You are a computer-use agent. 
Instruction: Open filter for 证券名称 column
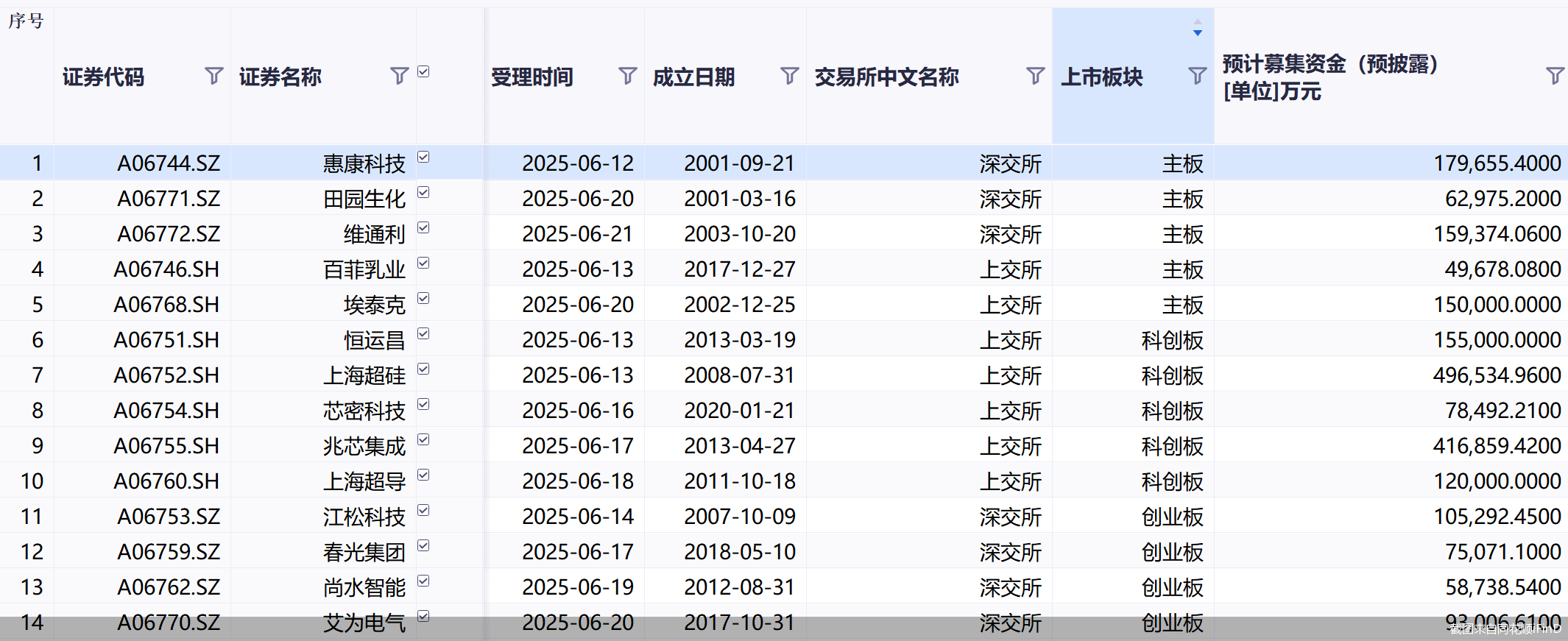[x=399, y=76]
